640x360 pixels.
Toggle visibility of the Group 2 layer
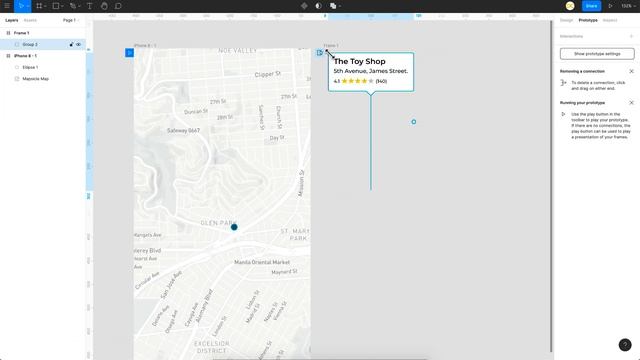(x=78, y=44)
